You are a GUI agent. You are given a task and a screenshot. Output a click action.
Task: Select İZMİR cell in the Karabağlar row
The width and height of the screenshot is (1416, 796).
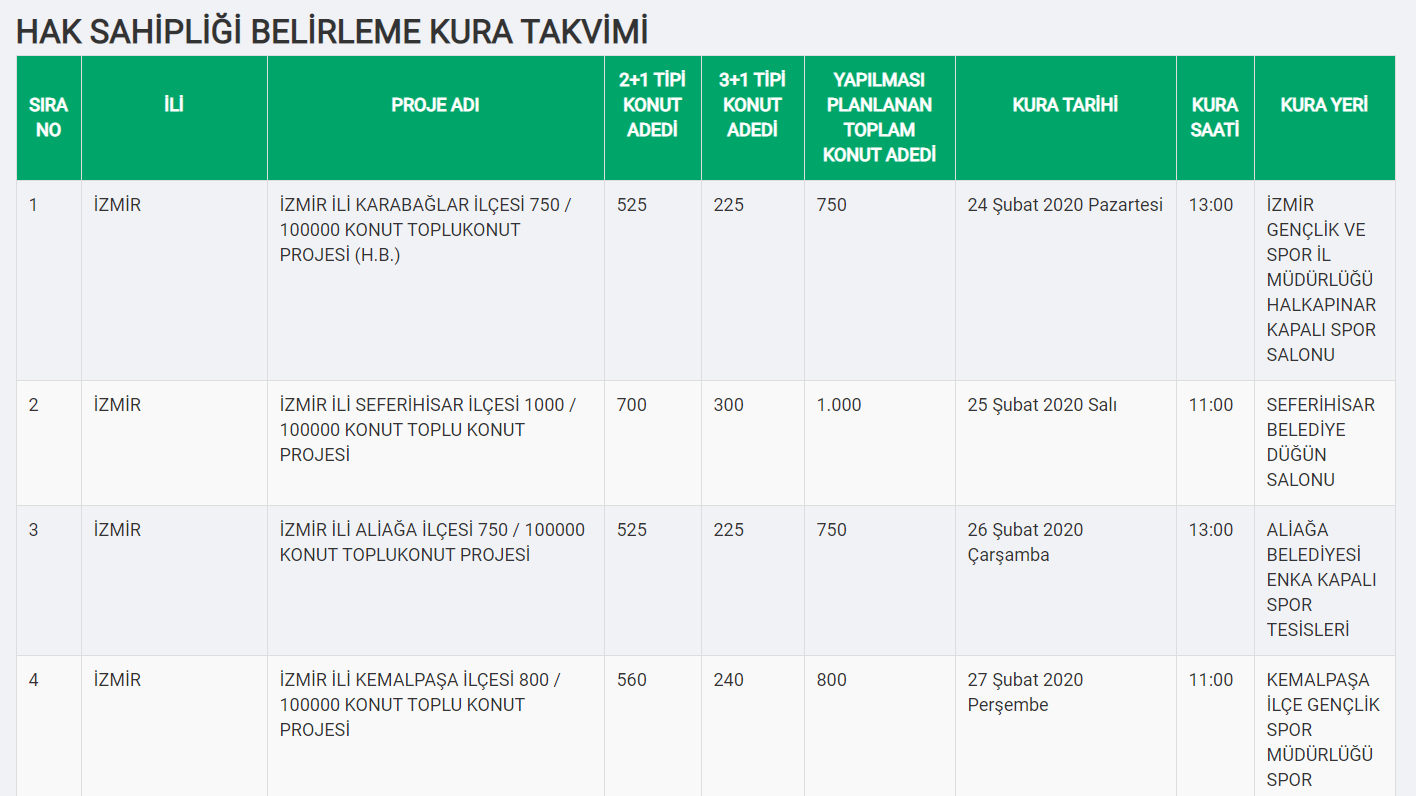174,280
